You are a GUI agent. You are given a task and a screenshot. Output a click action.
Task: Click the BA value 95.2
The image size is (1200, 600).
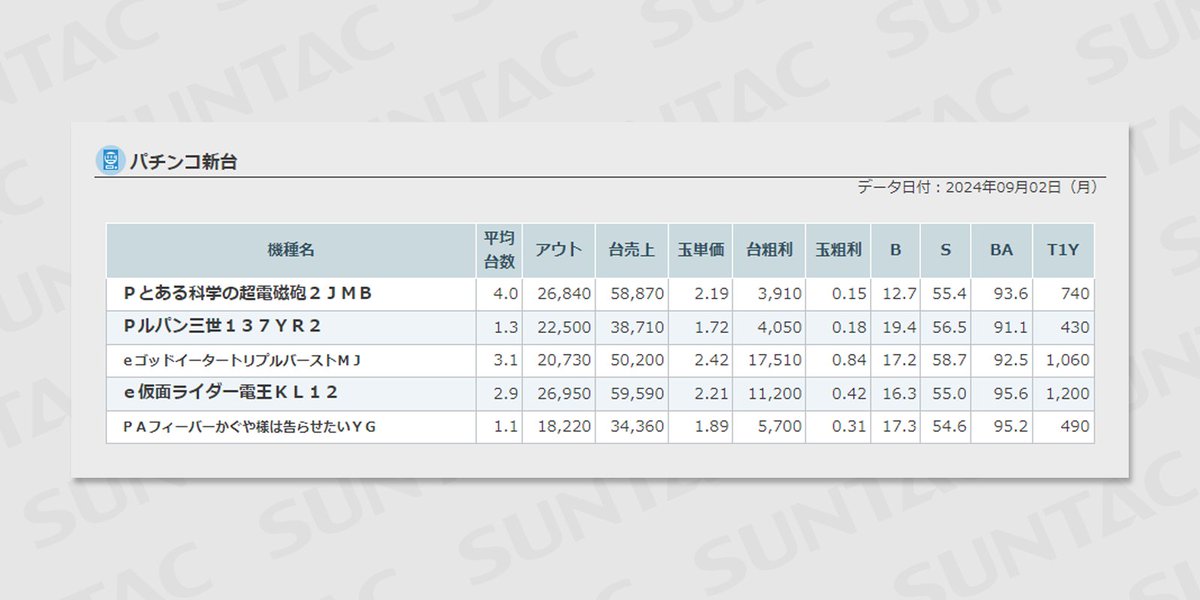[1011, 427]
